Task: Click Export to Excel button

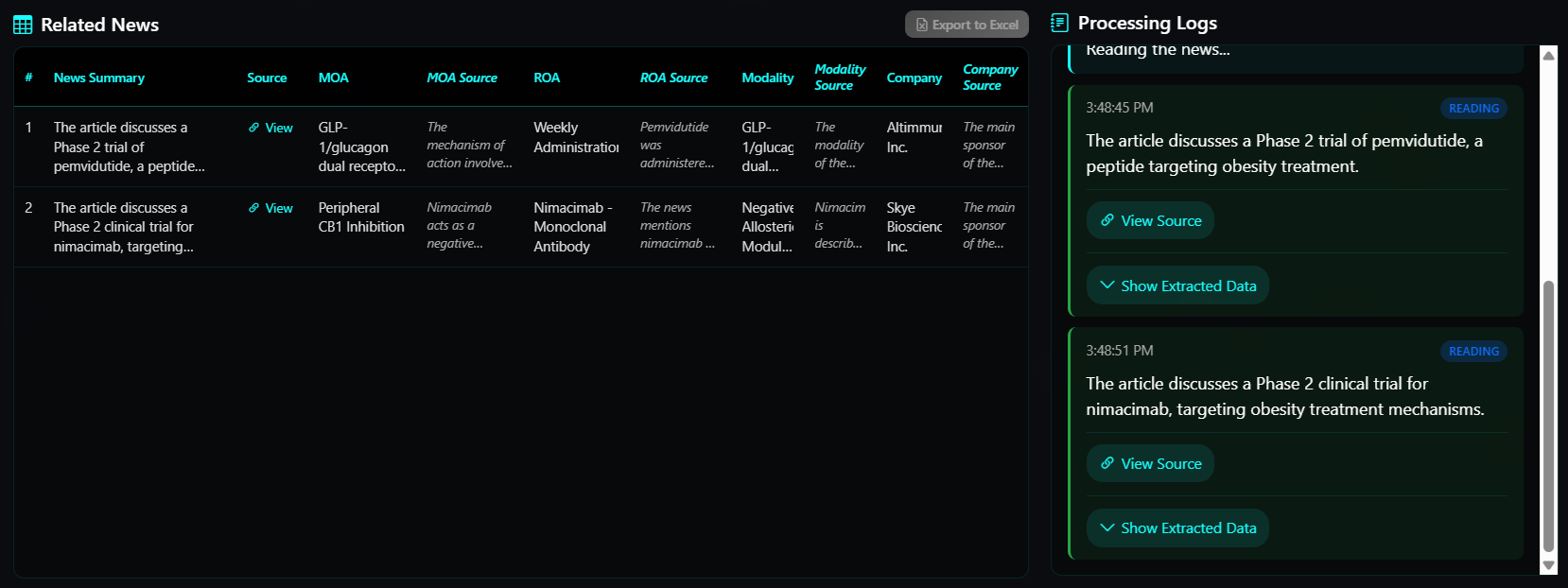Action: click(x=967, y=25)
